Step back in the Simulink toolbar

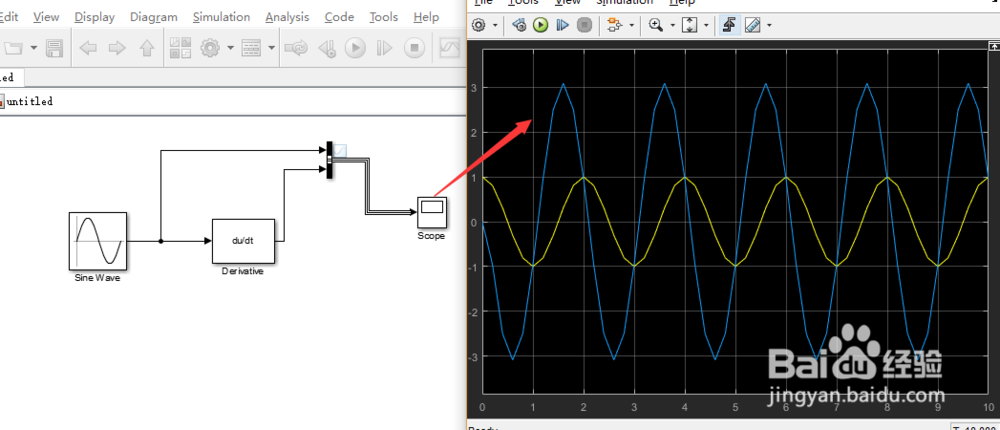point(327,48)
